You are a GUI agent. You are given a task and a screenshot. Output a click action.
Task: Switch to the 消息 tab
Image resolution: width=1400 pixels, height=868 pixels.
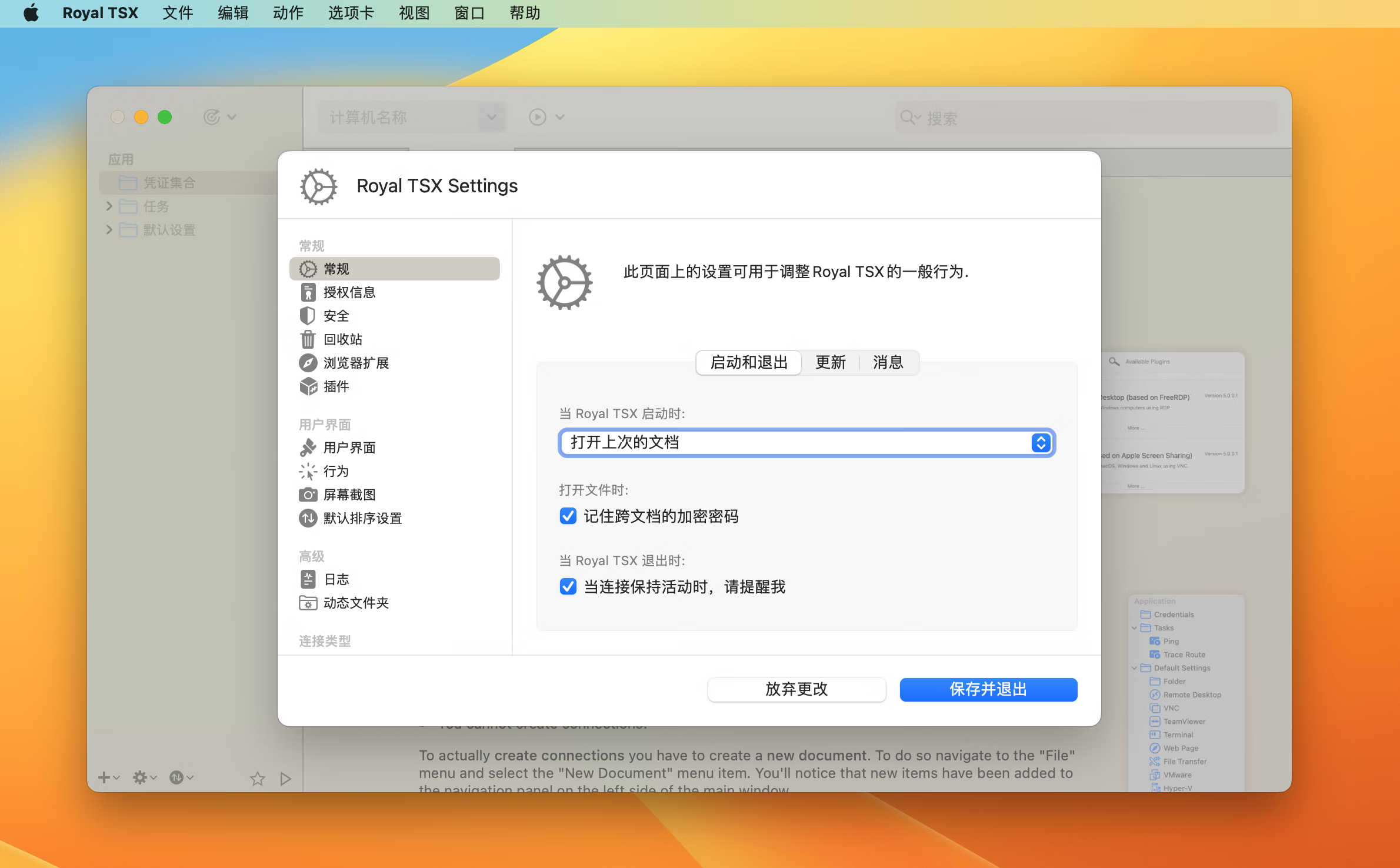pos(888,362)
